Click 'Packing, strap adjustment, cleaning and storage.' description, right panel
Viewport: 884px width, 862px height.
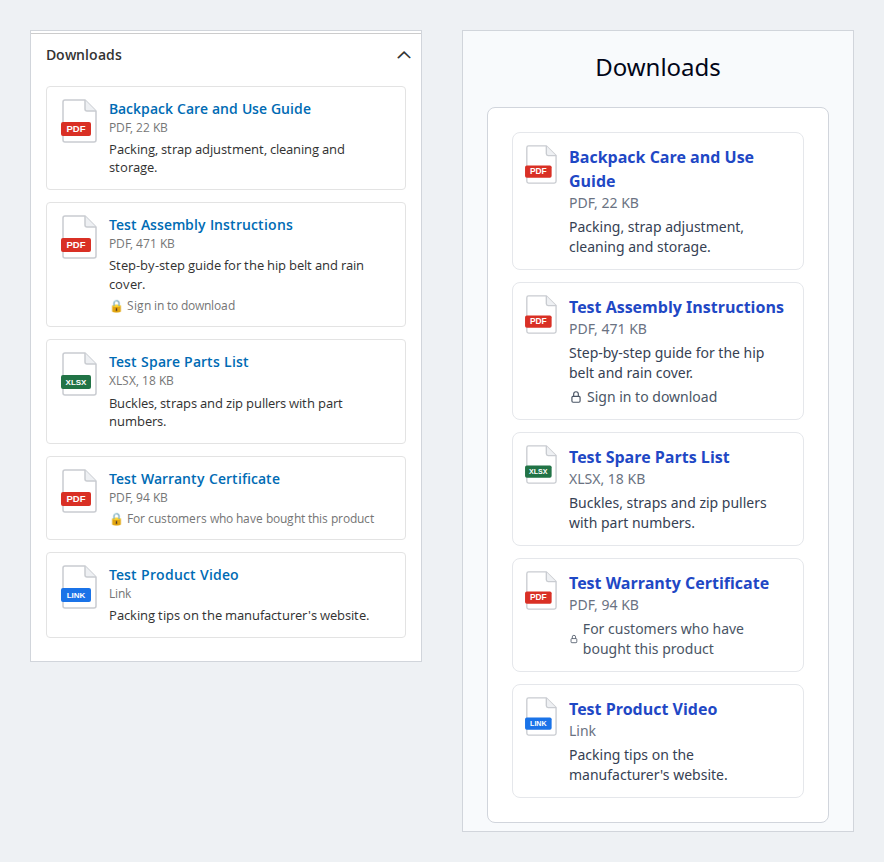[656, 237]
